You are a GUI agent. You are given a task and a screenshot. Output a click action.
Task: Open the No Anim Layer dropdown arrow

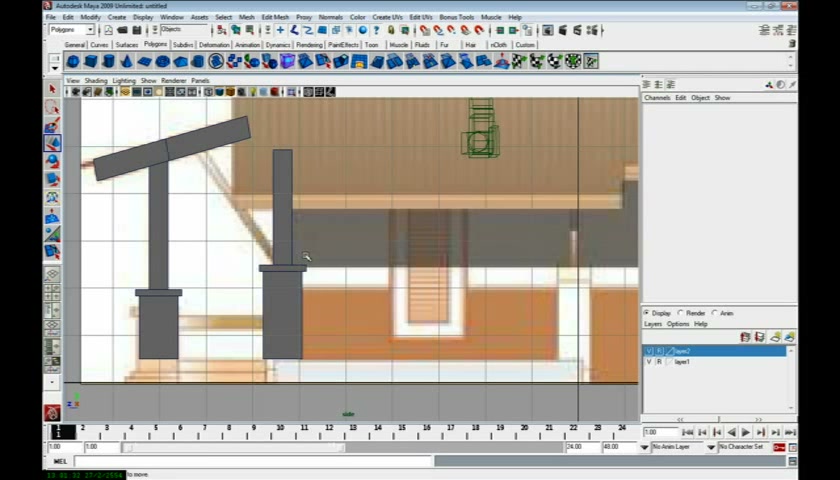tap(644, 447)
